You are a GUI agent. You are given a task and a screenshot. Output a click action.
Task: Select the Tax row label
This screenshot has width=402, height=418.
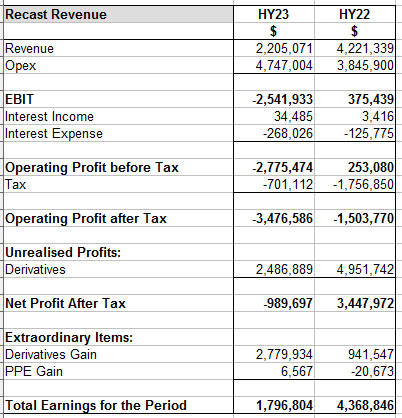point(15,185)
